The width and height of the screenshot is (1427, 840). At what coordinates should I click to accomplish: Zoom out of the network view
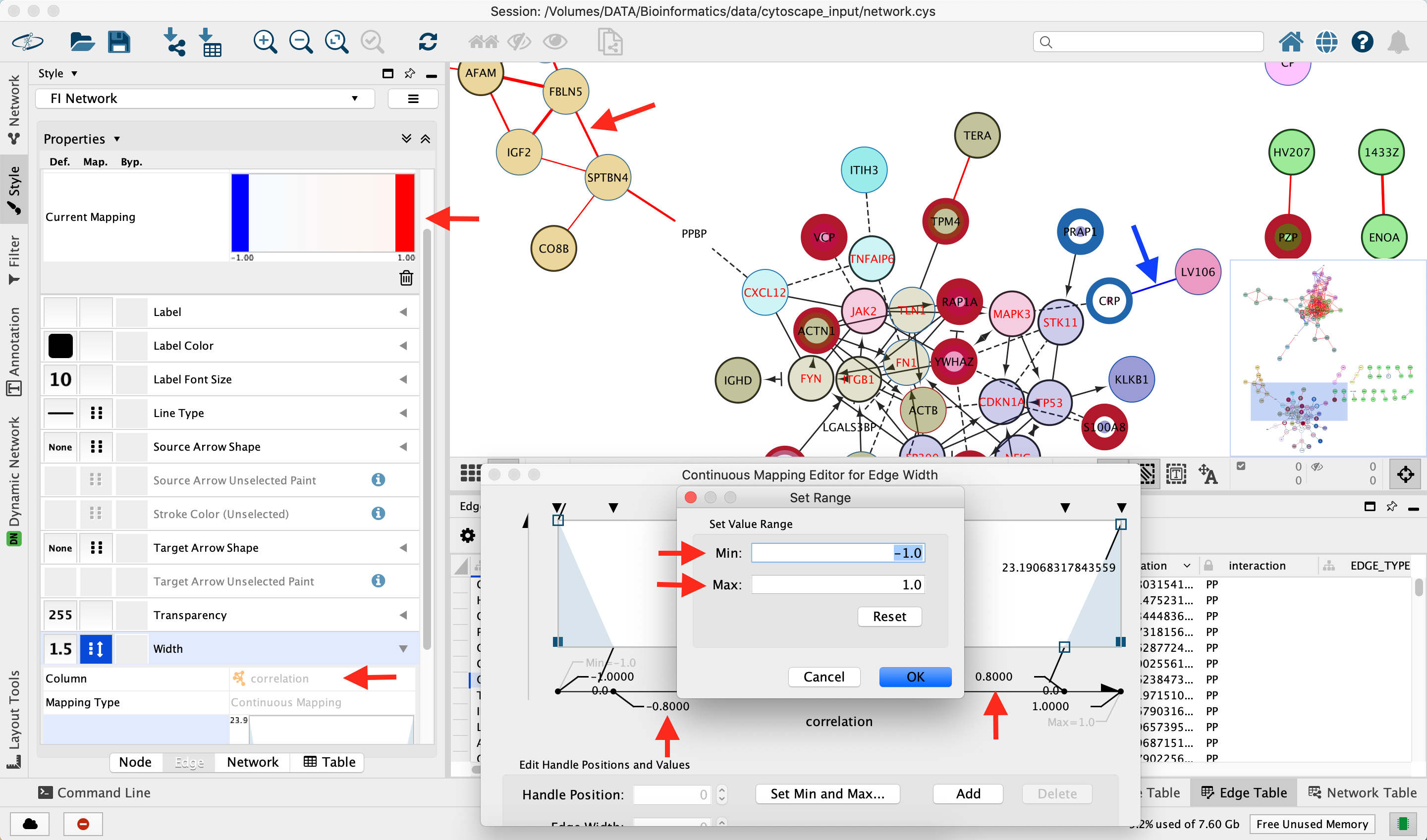[301, 42]
